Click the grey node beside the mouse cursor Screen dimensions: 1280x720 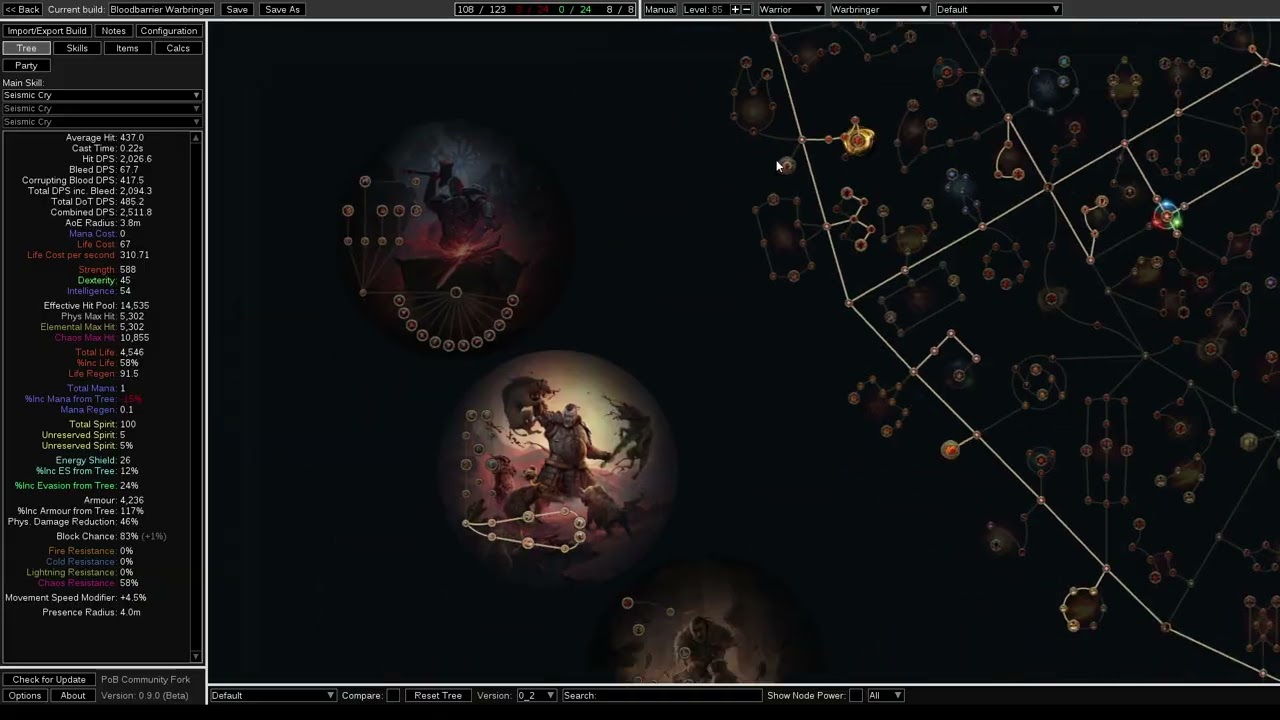(787, 166)
